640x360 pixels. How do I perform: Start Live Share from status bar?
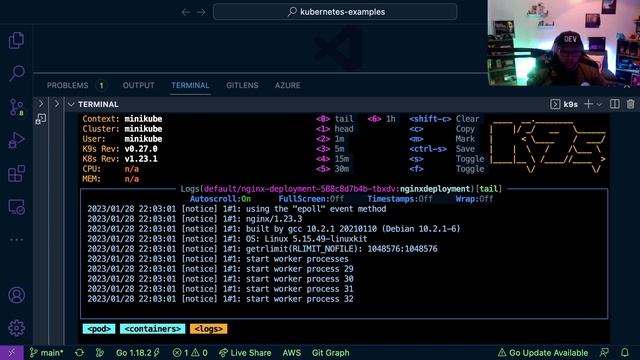[245, 353]
